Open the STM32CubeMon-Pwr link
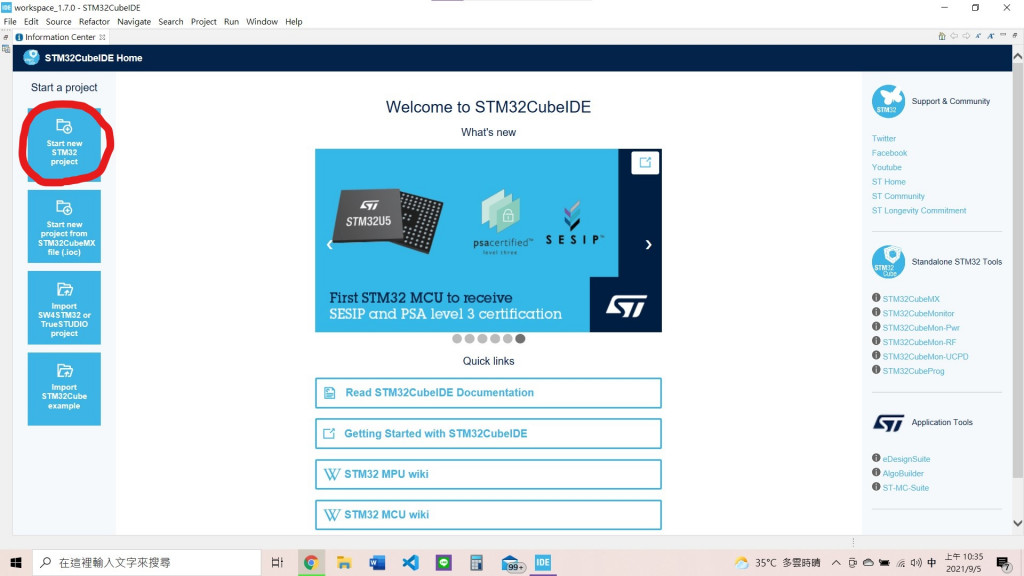 click(921, 328)
